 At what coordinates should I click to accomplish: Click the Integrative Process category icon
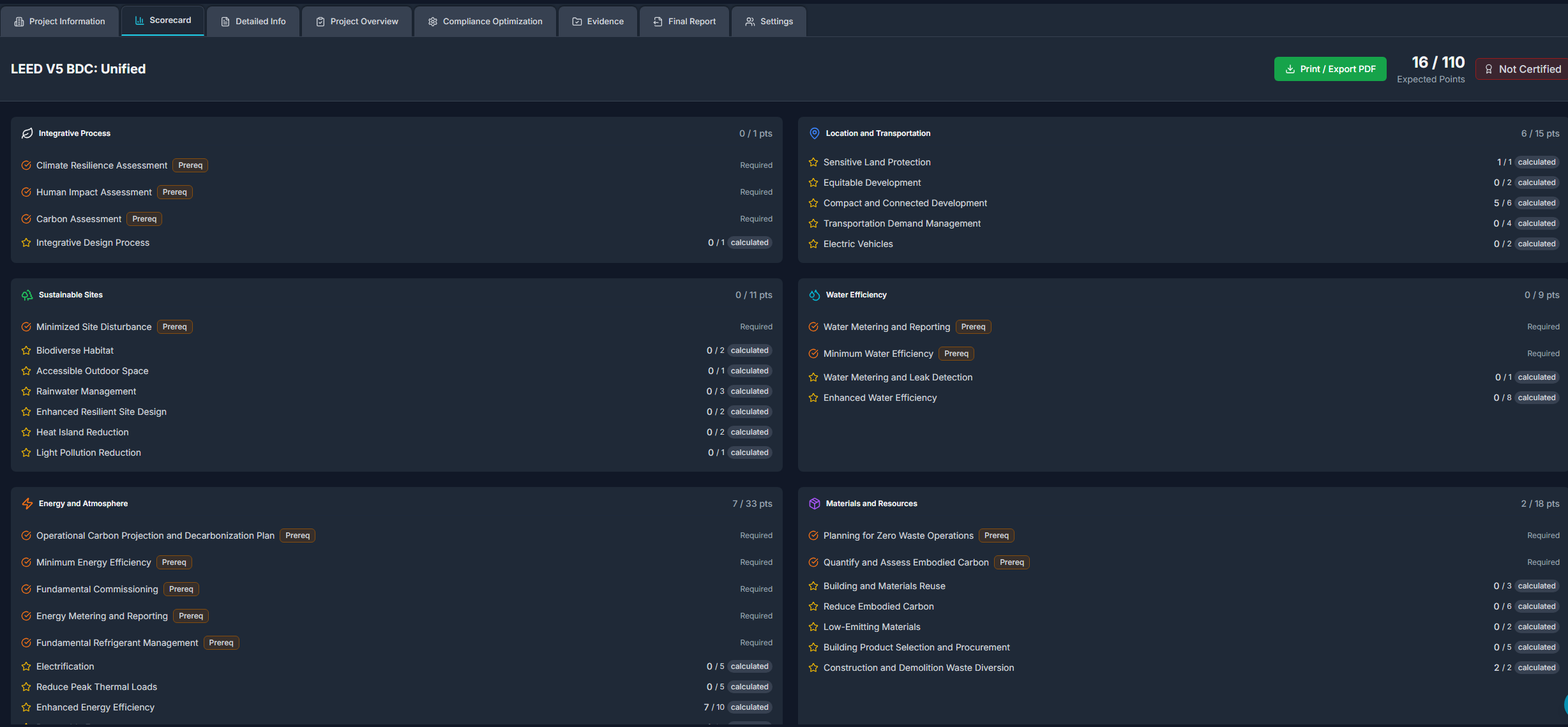pos(26,133)
